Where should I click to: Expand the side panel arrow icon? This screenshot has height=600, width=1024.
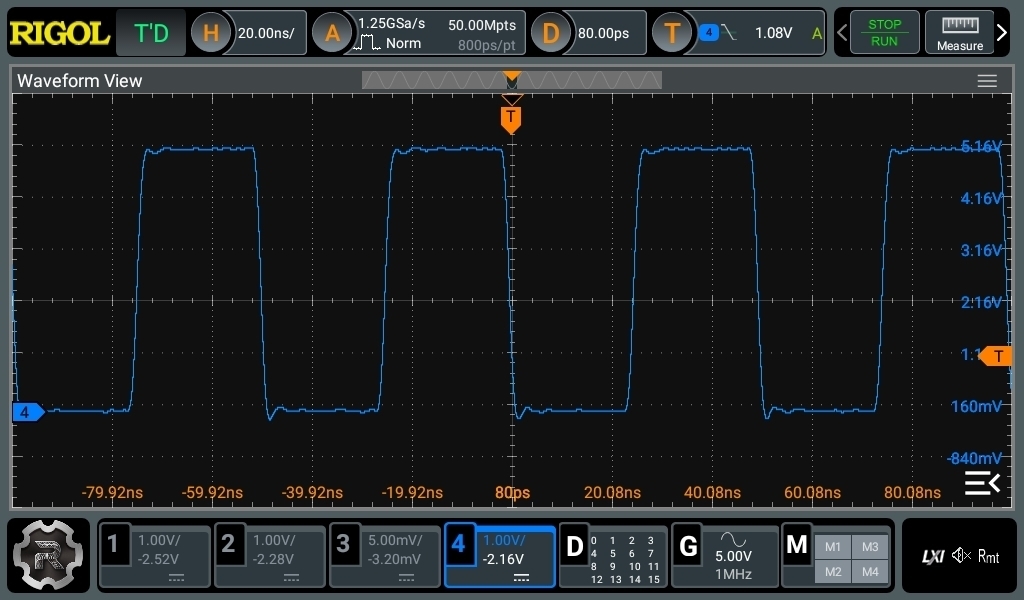[x=982, y=483]
